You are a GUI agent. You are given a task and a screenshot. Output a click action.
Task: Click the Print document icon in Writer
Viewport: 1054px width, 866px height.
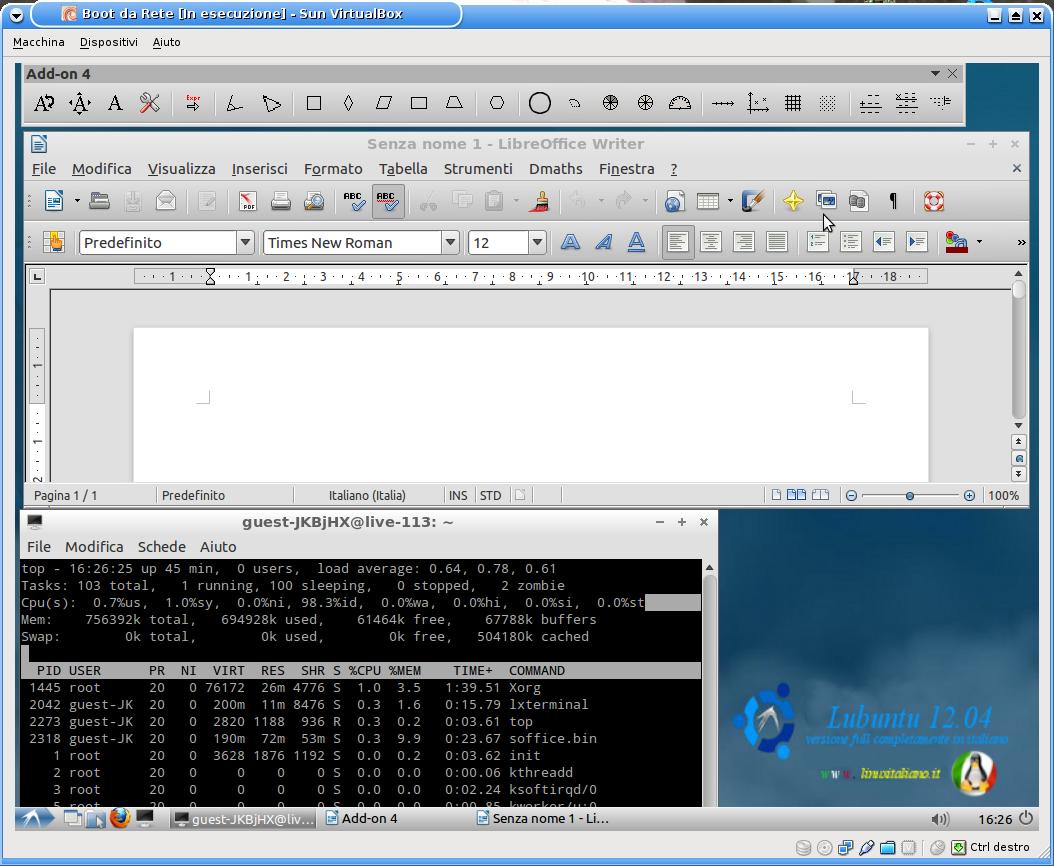(280, 201)
